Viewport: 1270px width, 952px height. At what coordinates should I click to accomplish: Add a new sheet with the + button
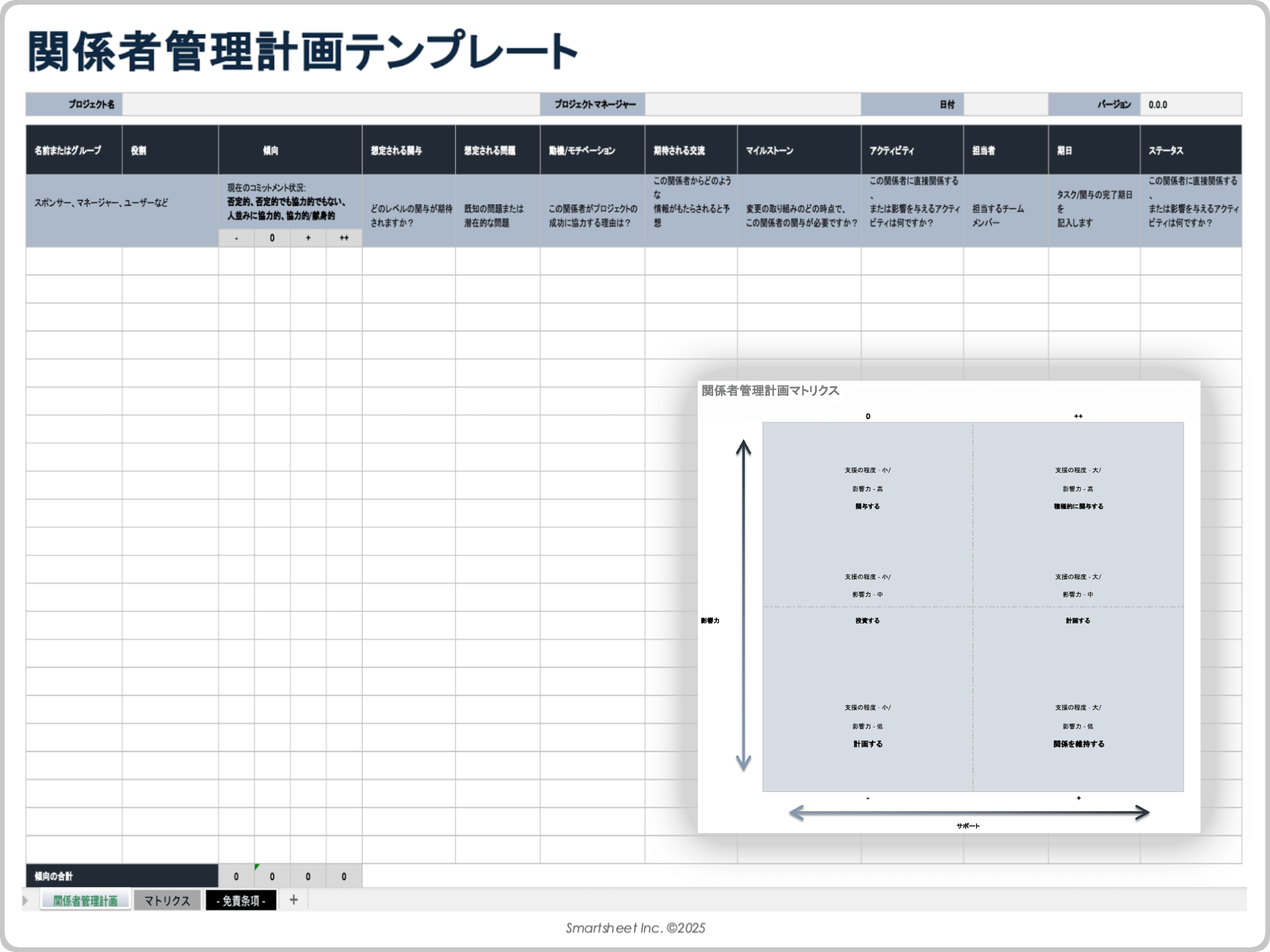293,900
